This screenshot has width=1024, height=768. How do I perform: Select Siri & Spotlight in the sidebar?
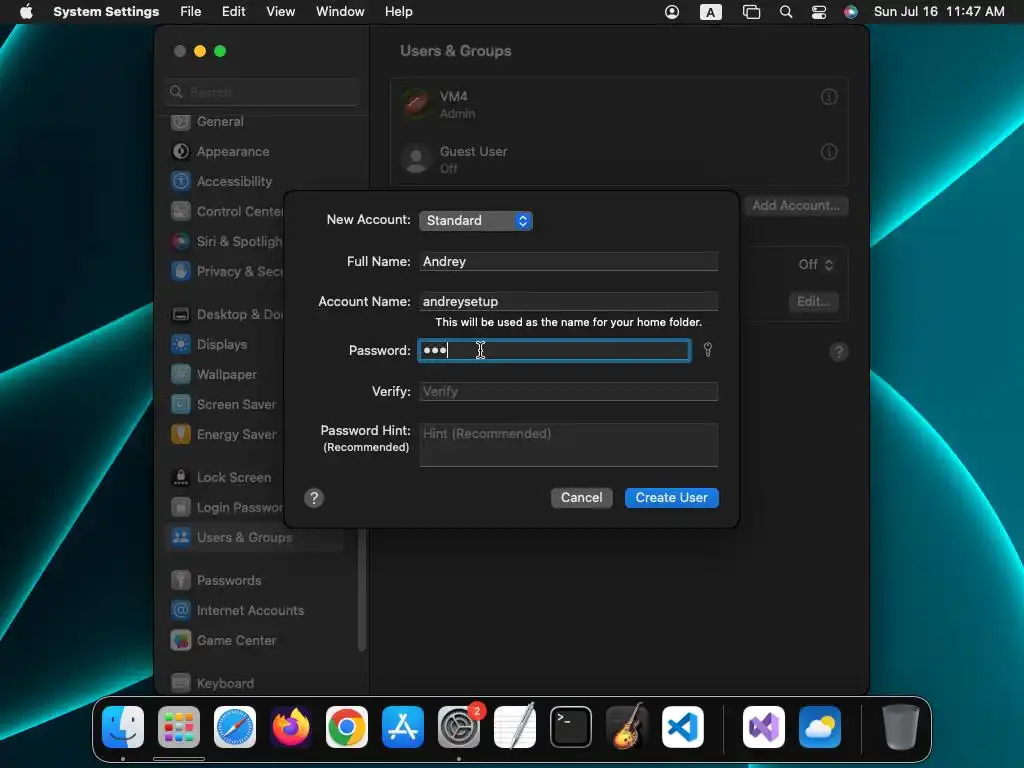click(x=226, y=242)
